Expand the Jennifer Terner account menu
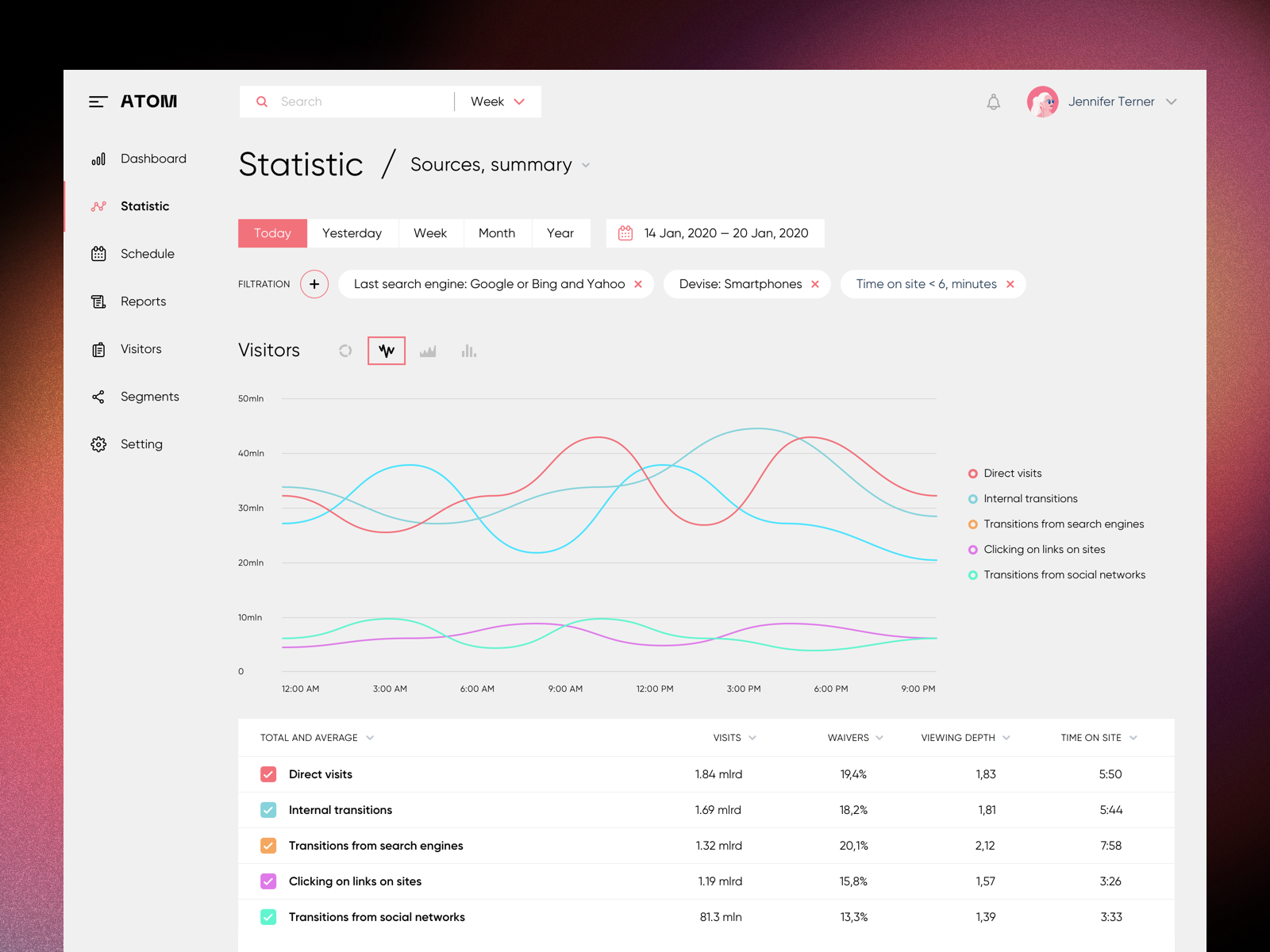The width and height of the screenshot is (1270, 952). 1171,102
